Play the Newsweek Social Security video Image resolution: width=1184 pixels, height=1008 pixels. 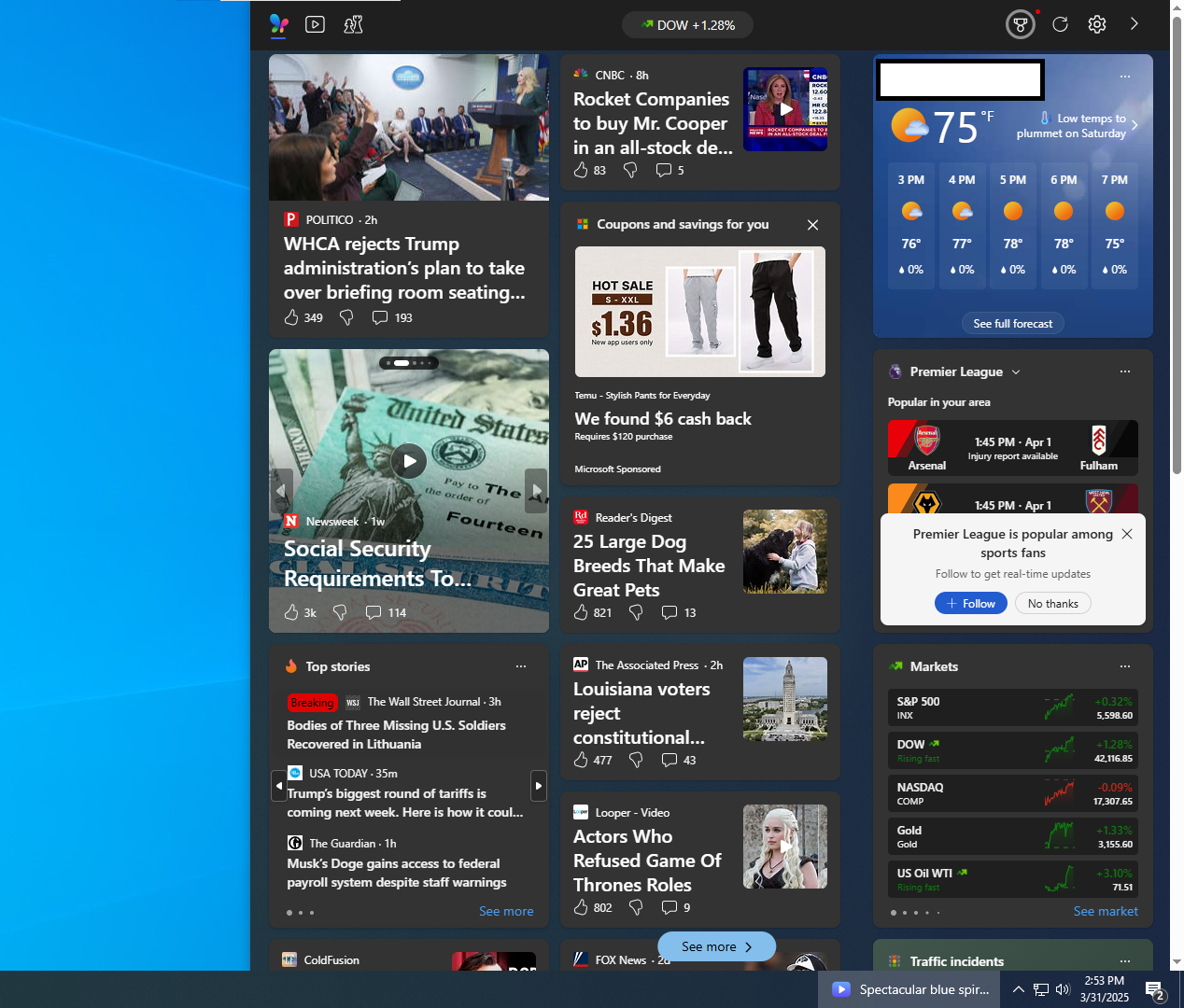point(408,460)
